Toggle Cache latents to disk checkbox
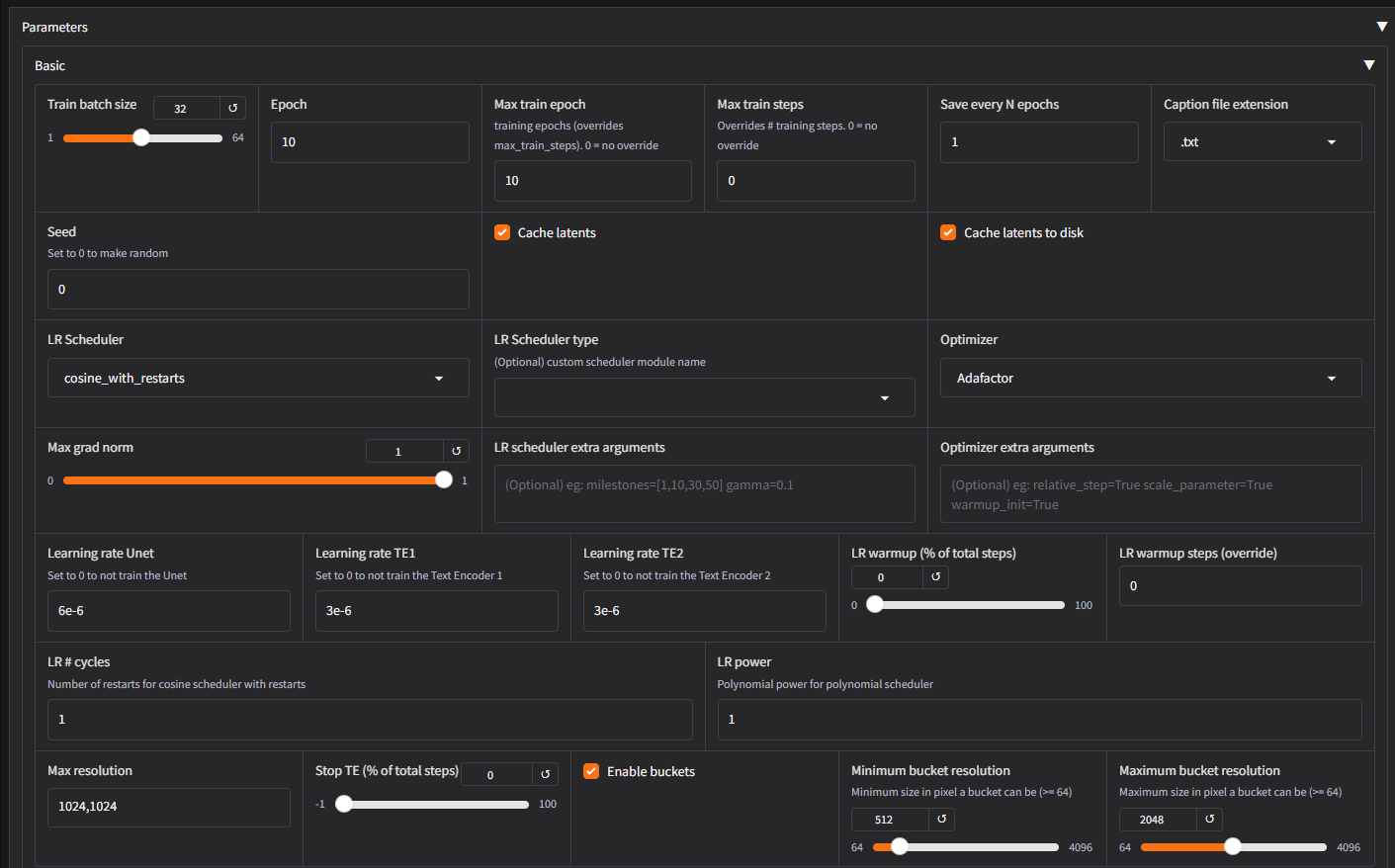 point(948,232)
